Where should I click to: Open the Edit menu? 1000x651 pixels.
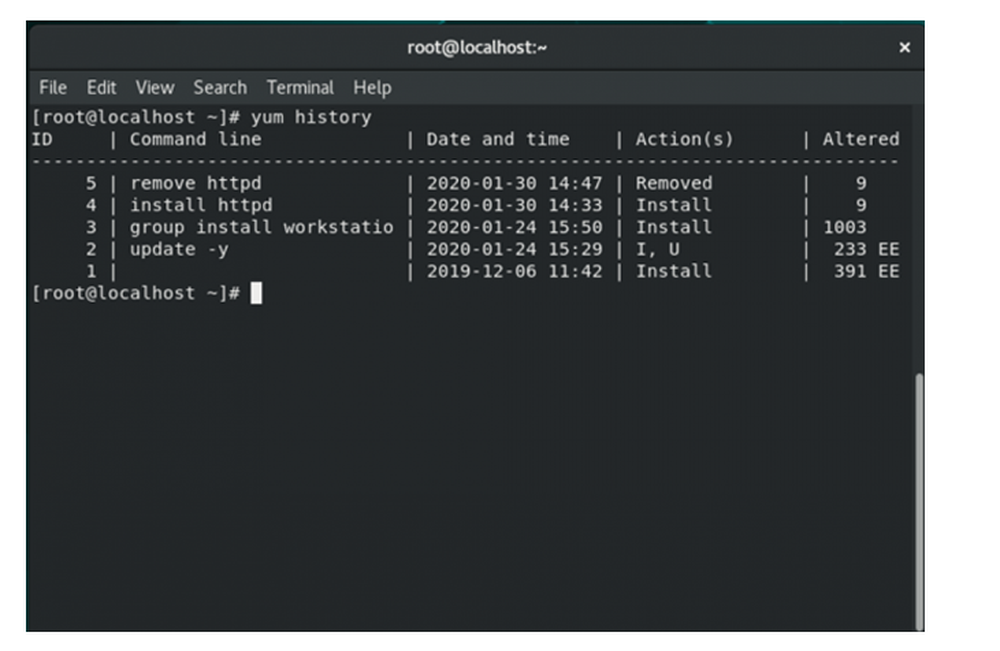coord(101,87)
